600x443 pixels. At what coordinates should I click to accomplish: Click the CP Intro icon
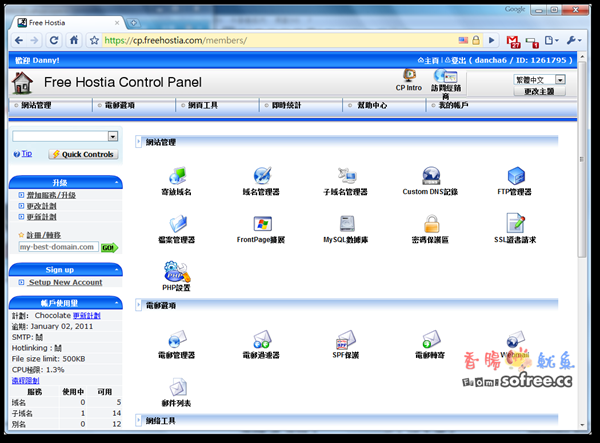[x=409, y=75]
